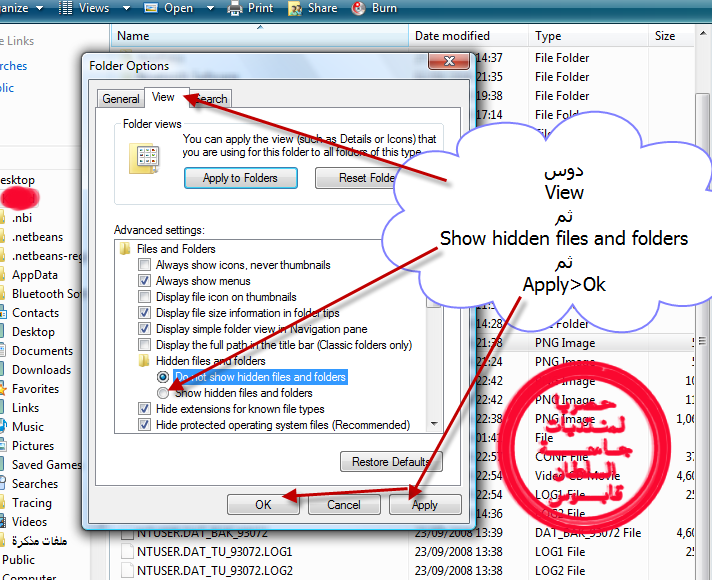Viewport: 712px width, 580px height.
Task: Switch to the General tab
Action: (121, 99)
